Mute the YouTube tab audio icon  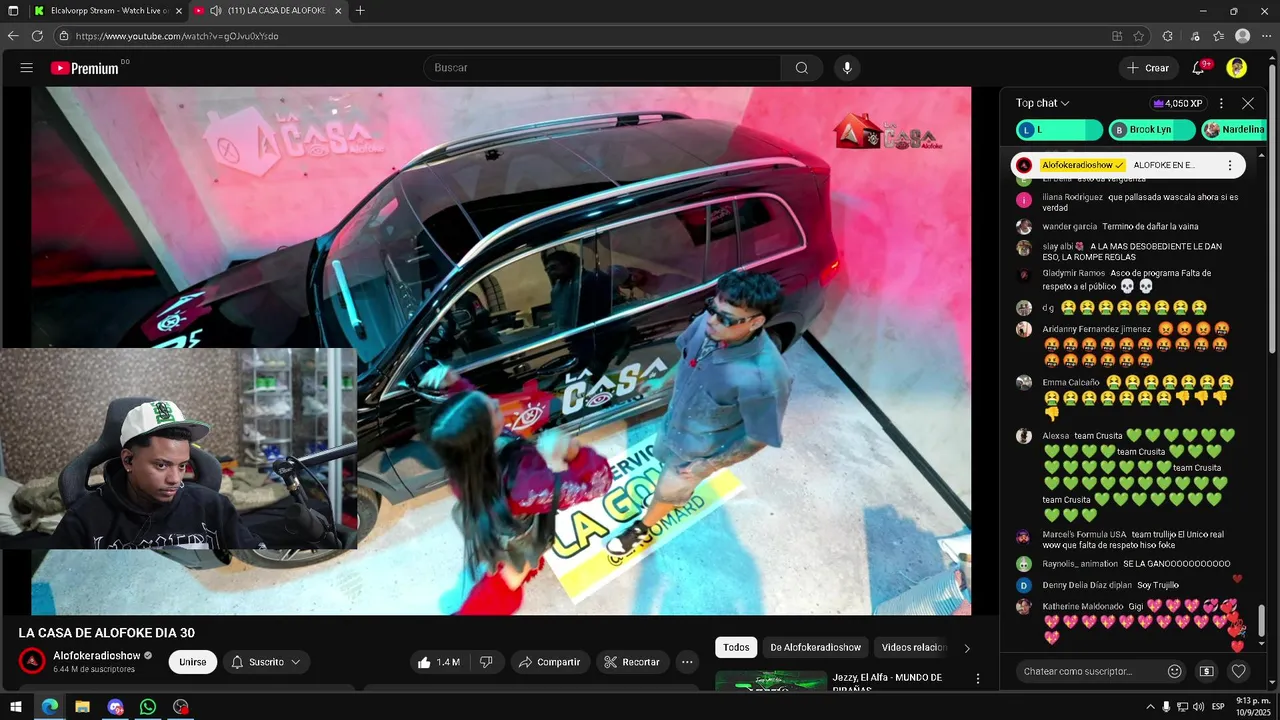[216, 11]
